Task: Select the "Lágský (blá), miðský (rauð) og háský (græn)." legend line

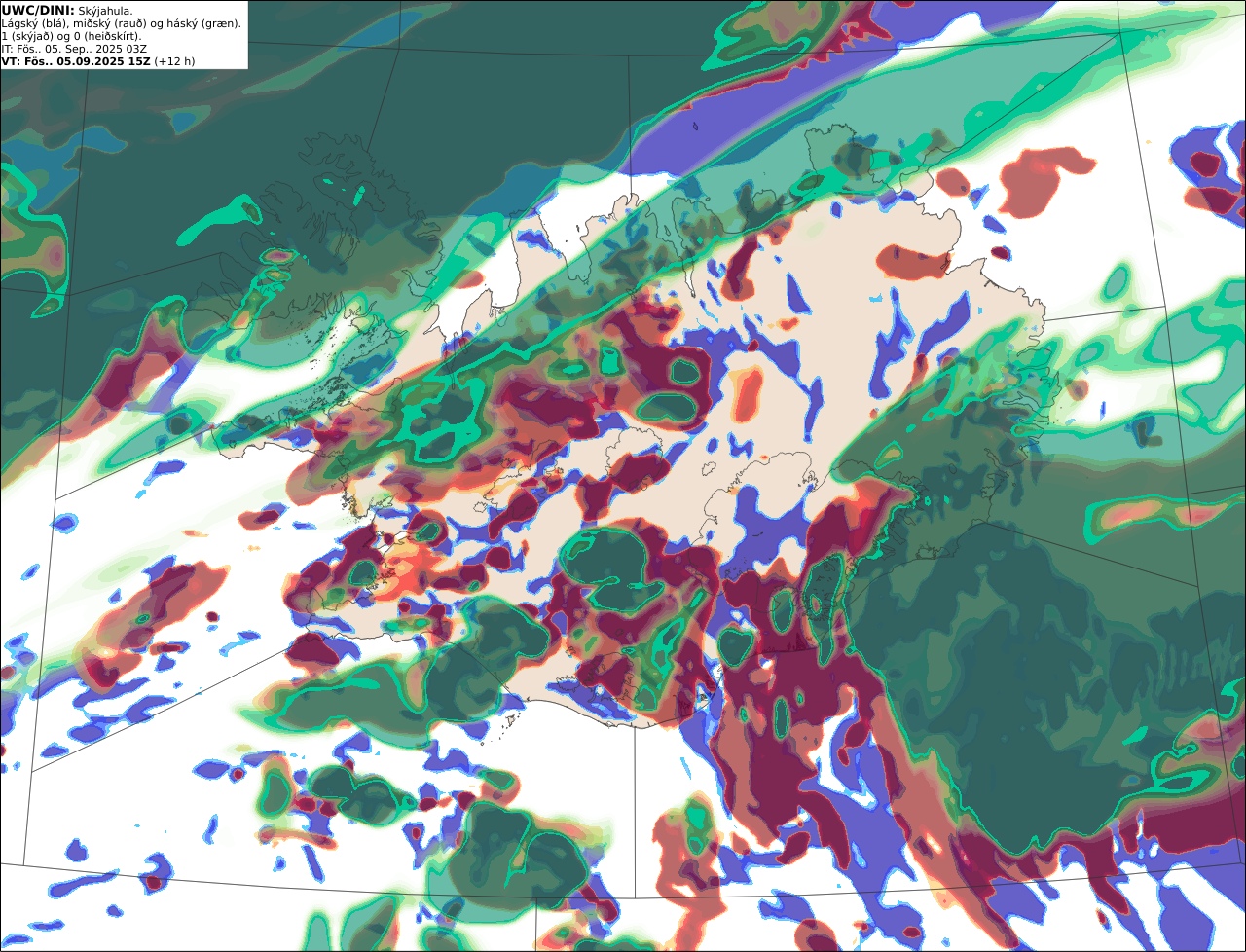Action: point(121,23)
